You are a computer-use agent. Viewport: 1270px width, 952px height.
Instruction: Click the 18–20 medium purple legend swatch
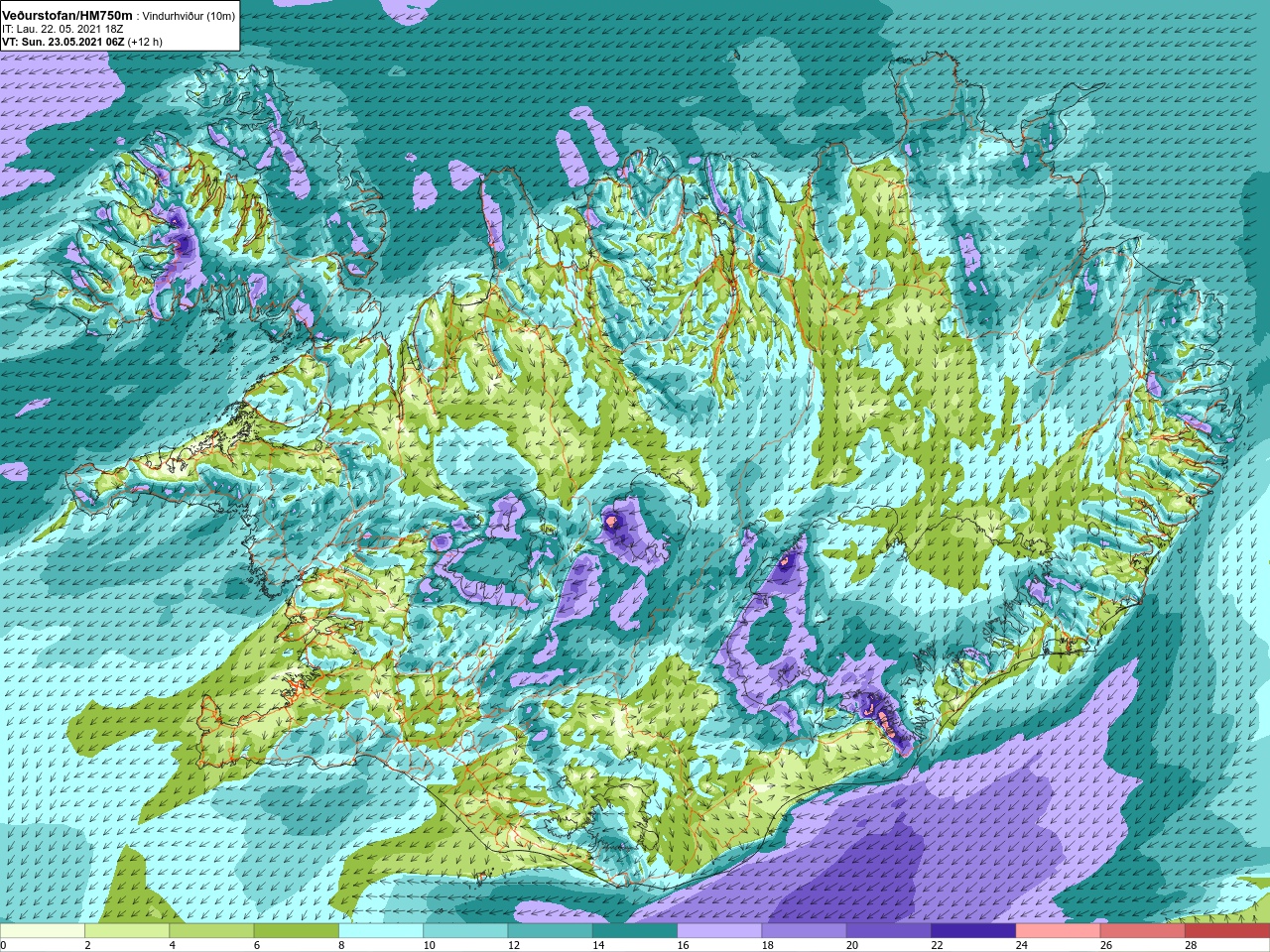pyautogui.click(x=805, y=931)
